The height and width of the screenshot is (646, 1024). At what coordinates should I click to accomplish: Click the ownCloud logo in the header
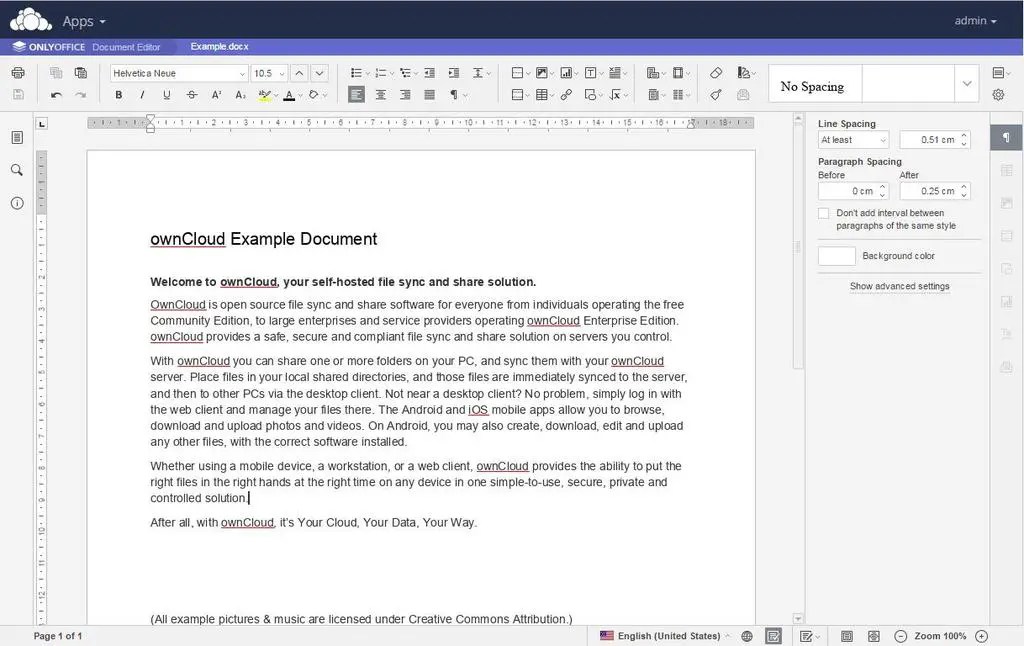point(30,20)
